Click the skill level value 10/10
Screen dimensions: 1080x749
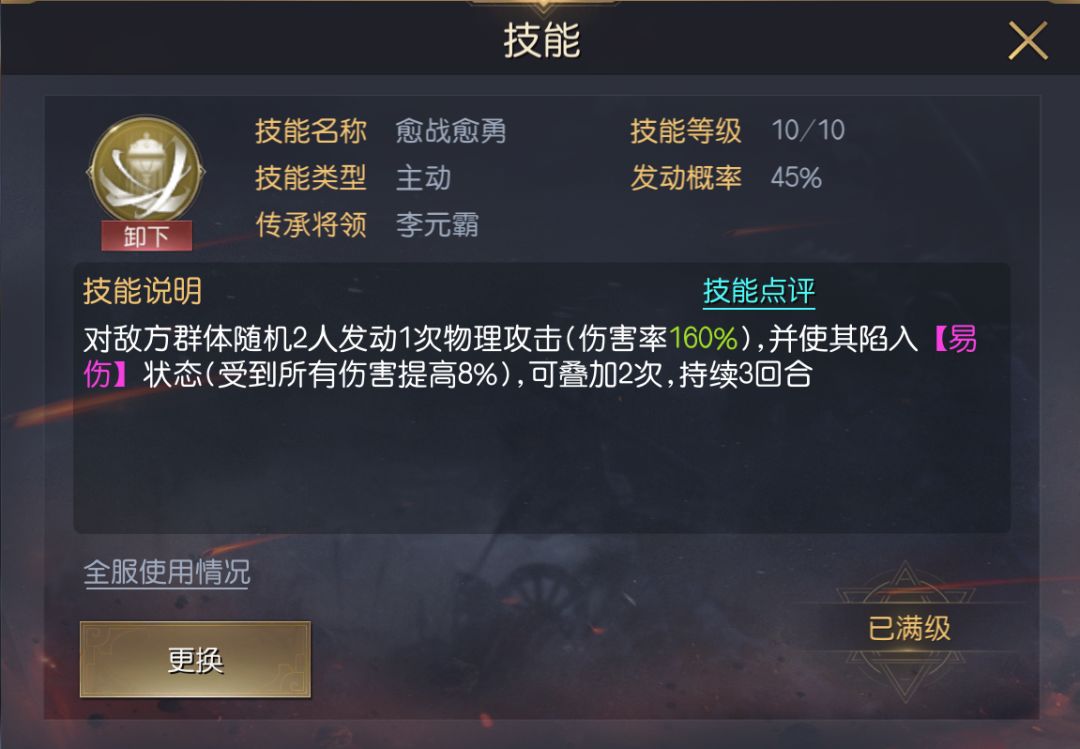coord(808,130)
